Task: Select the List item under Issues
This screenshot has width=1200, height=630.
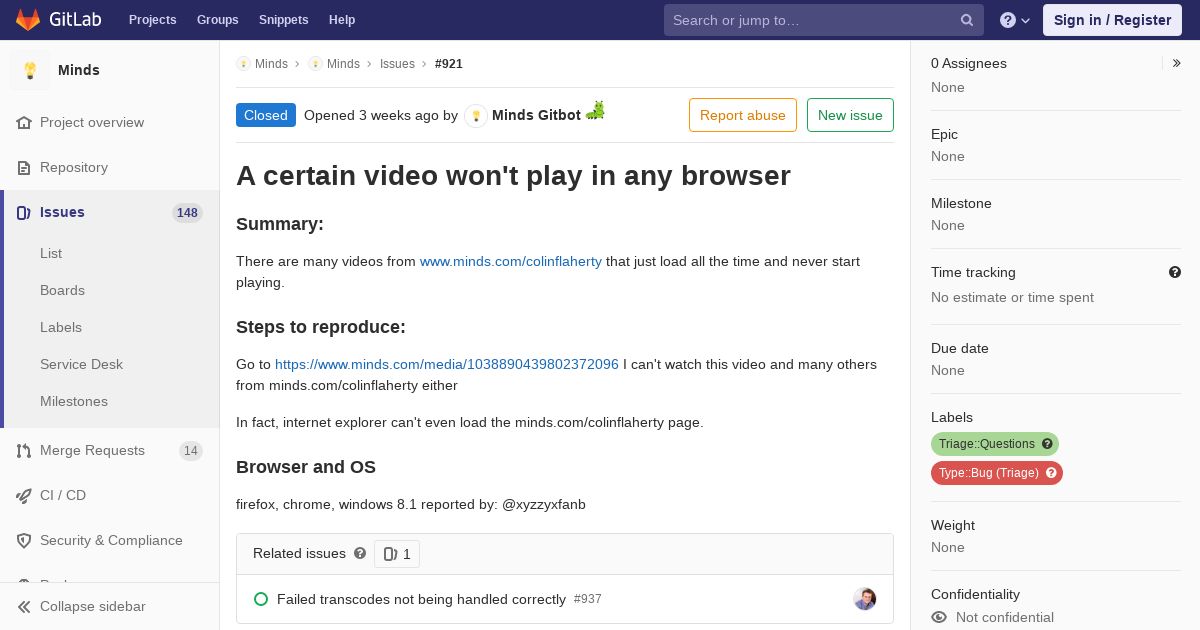Action: point(51,254)
